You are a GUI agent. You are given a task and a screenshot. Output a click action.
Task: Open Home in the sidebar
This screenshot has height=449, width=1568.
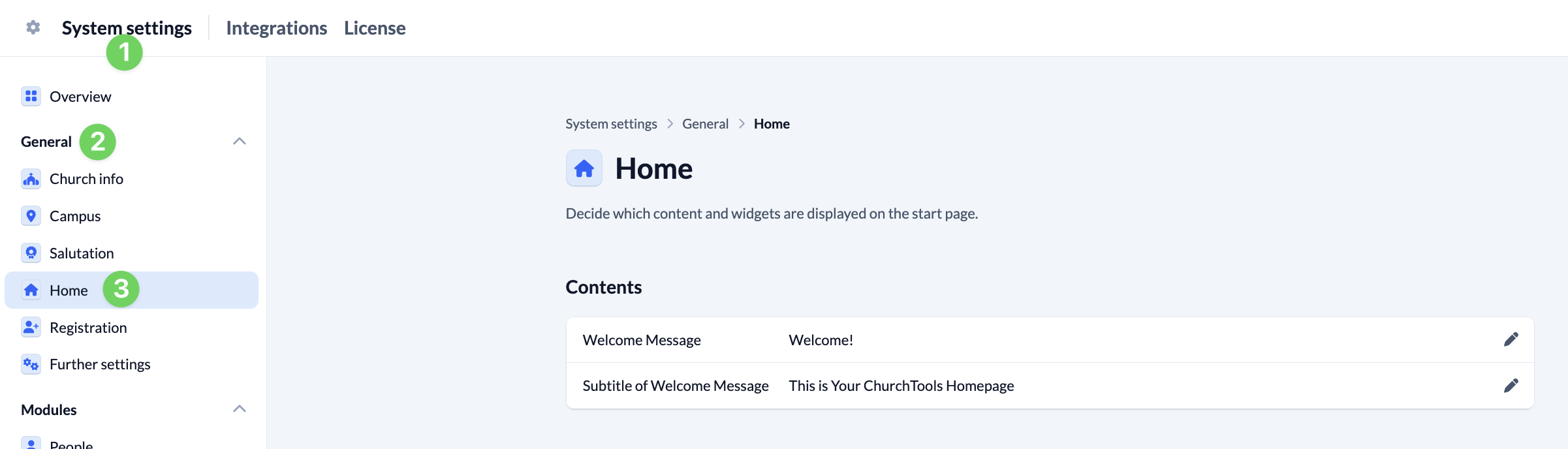pyautogui.click(x=69, y=290)
